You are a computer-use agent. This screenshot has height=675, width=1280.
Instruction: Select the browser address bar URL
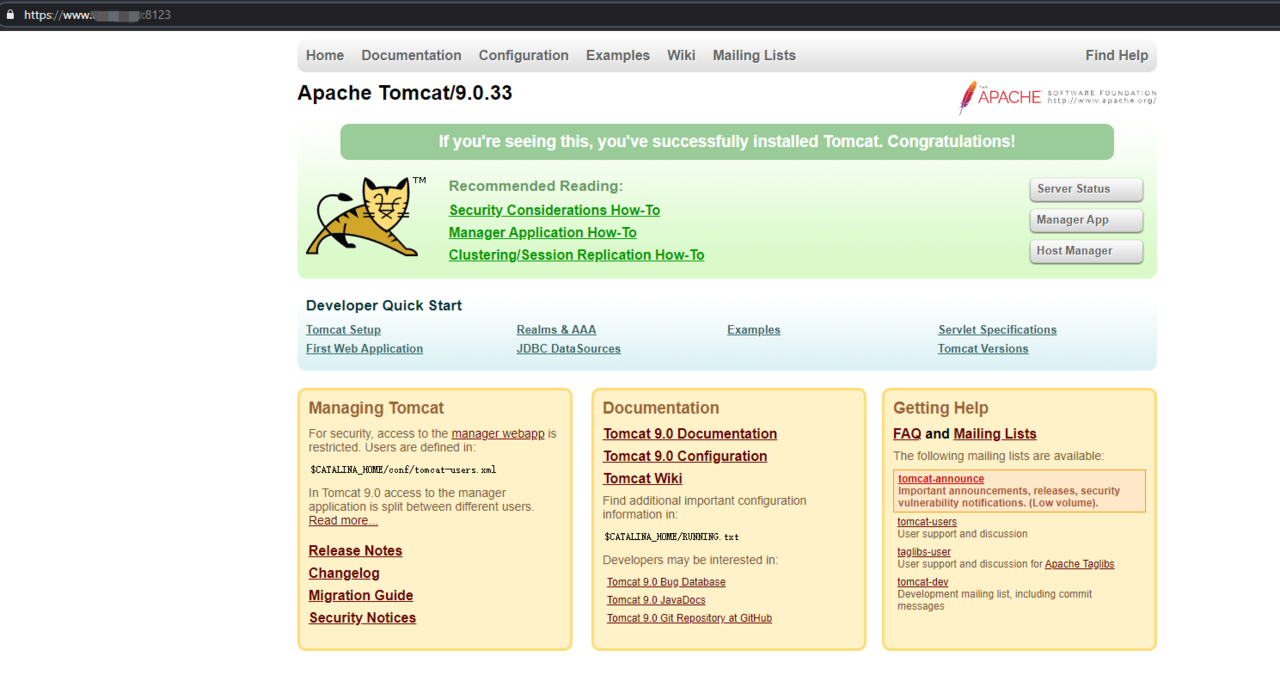[97, 15]
